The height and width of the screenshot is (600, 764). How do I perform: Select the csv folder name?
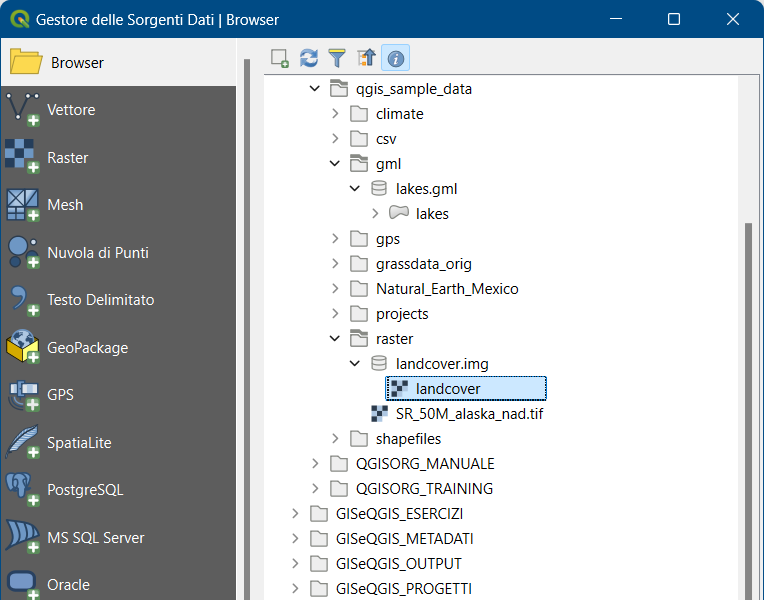[x=386, y=139]
